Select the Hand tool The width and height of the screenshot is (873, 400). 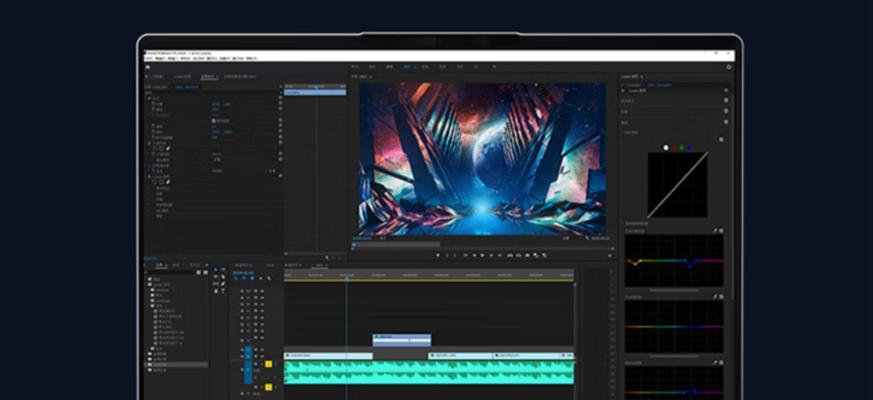click(x=215, y=291)
